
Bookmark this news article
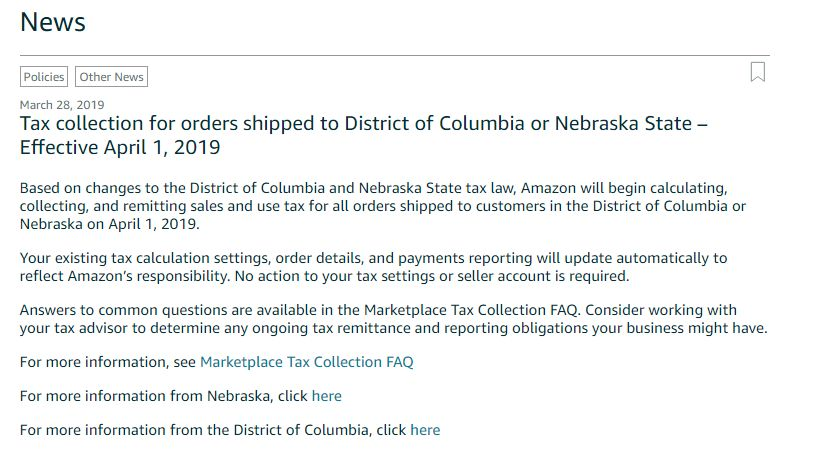click(x=758, y=72)
